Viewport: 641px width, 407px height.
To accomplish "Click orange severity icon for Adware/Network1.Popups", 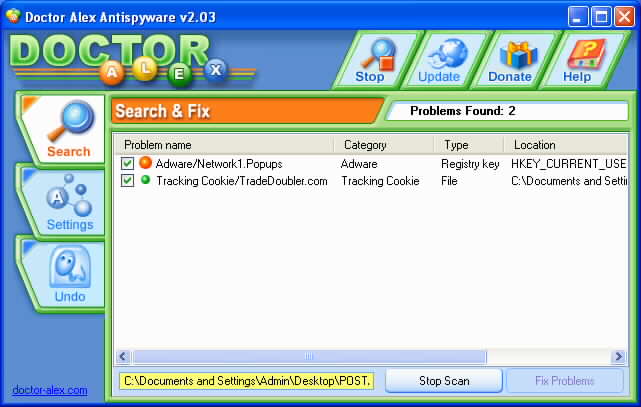I will [x=145, y=163].
